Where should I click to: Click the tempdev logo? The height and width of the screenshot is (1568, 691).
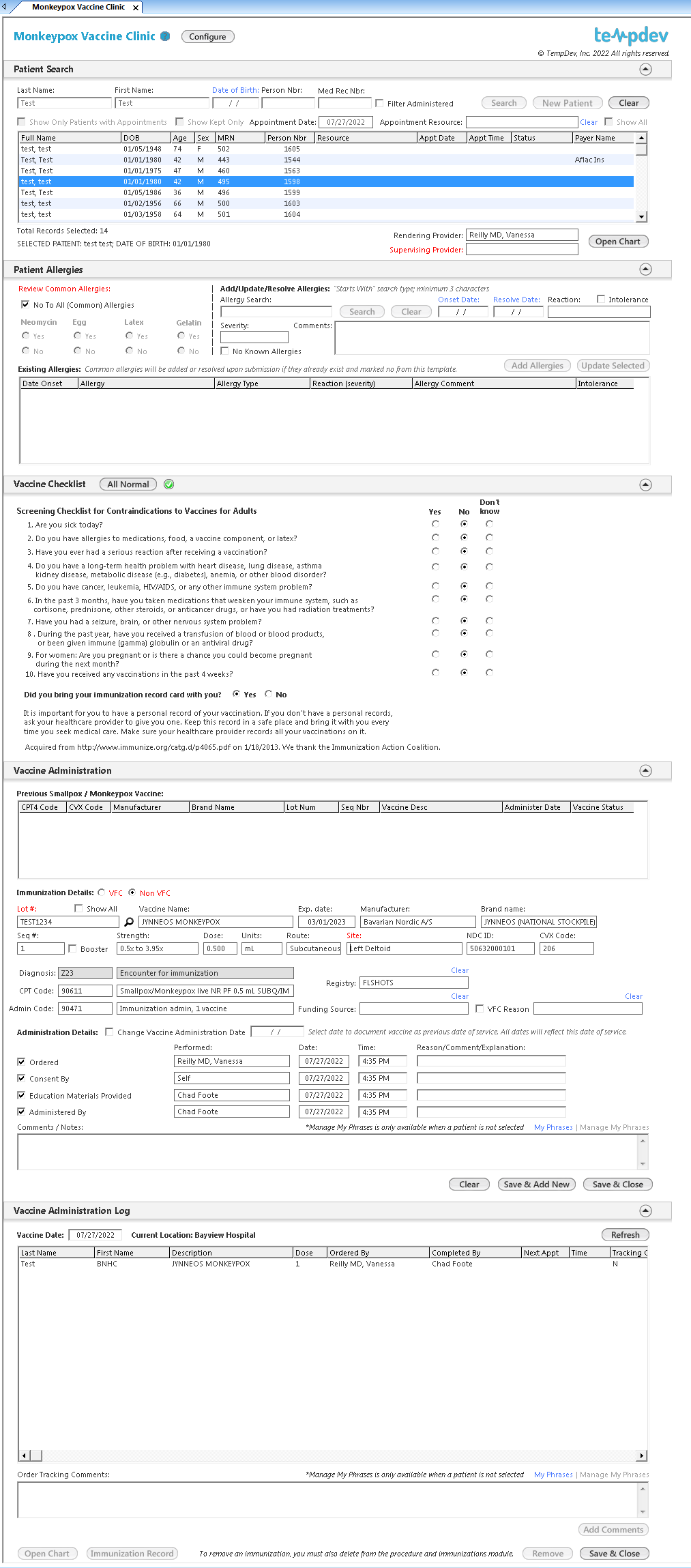click(x=631, y=35)
